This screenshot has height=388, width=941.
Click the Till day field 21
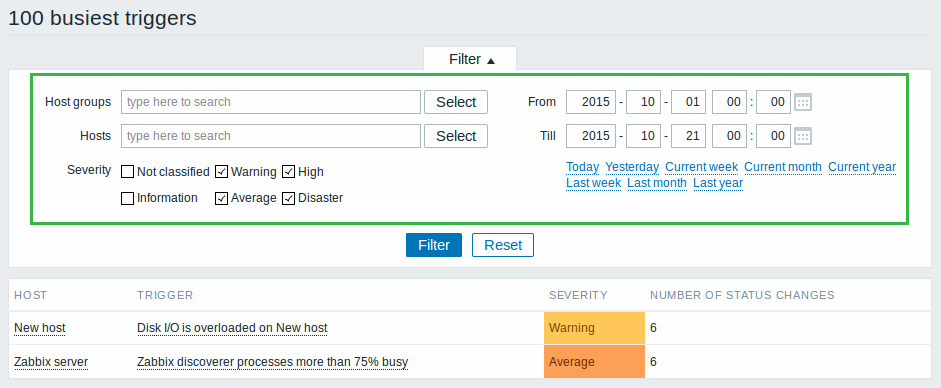688,136
